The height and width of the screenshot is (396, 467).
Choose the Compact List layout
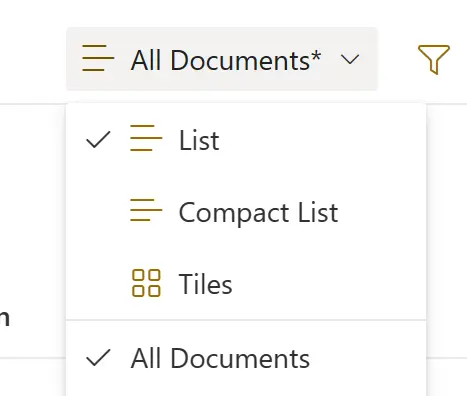coord(246,212)
